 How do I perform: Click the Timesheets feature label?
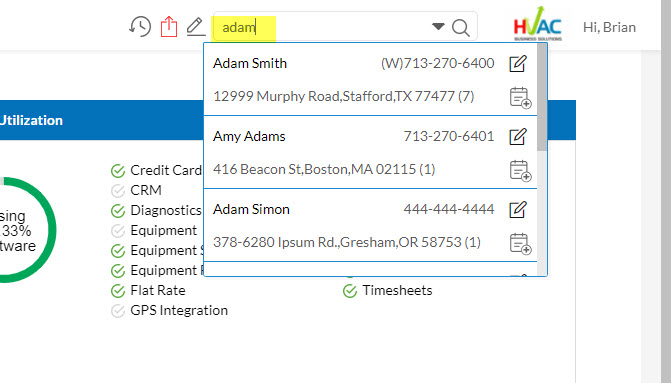(x=398, y=291)
